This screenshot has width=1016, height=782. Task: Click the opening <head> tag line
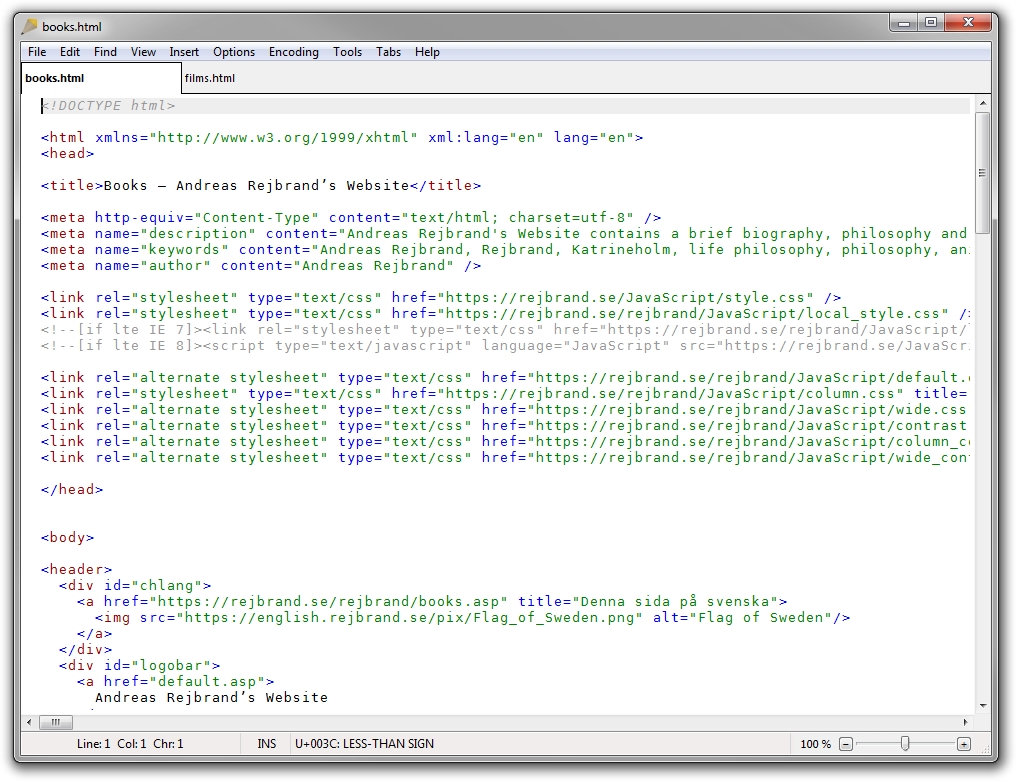pos(67,154)
